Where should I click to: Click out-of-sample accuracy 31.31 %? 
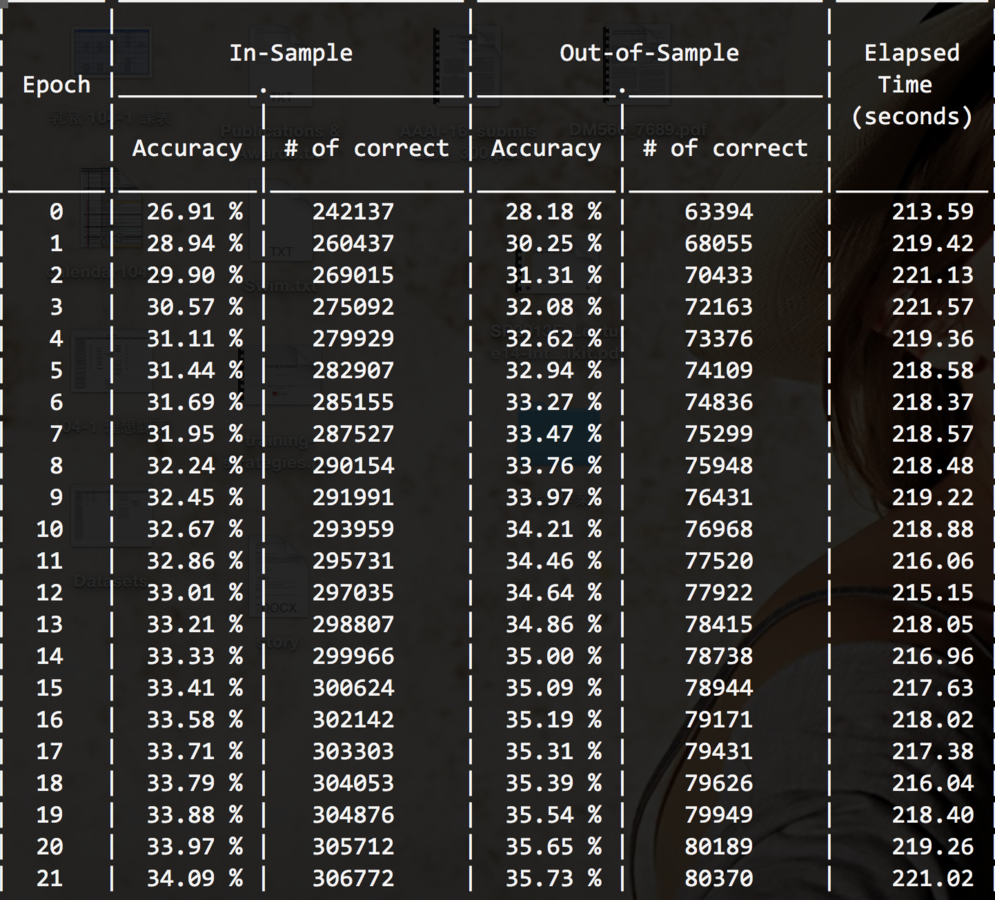[x=553, y=275]
